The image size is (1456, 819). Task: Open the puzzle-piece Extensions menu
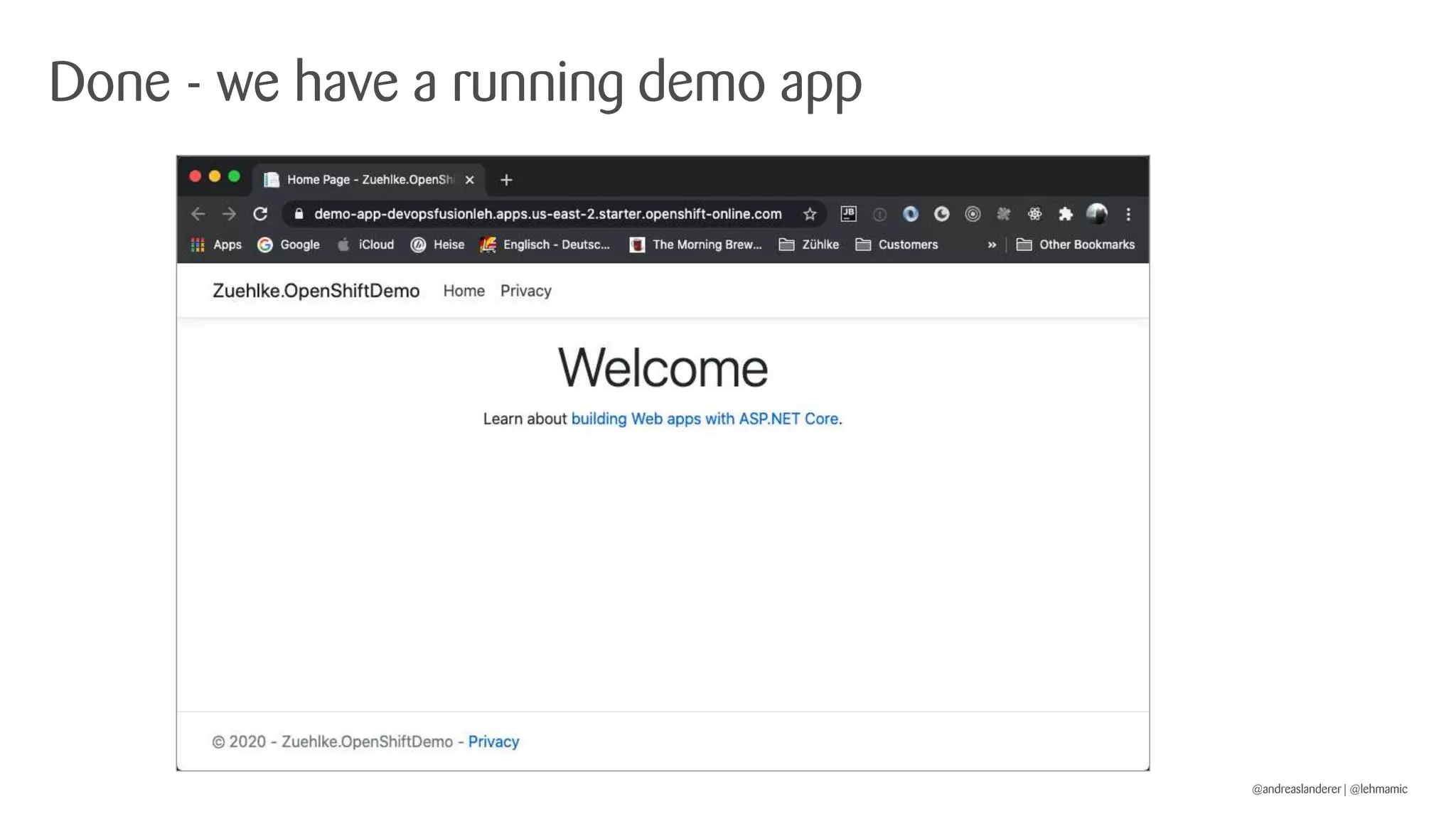(x=1065, y=214)
